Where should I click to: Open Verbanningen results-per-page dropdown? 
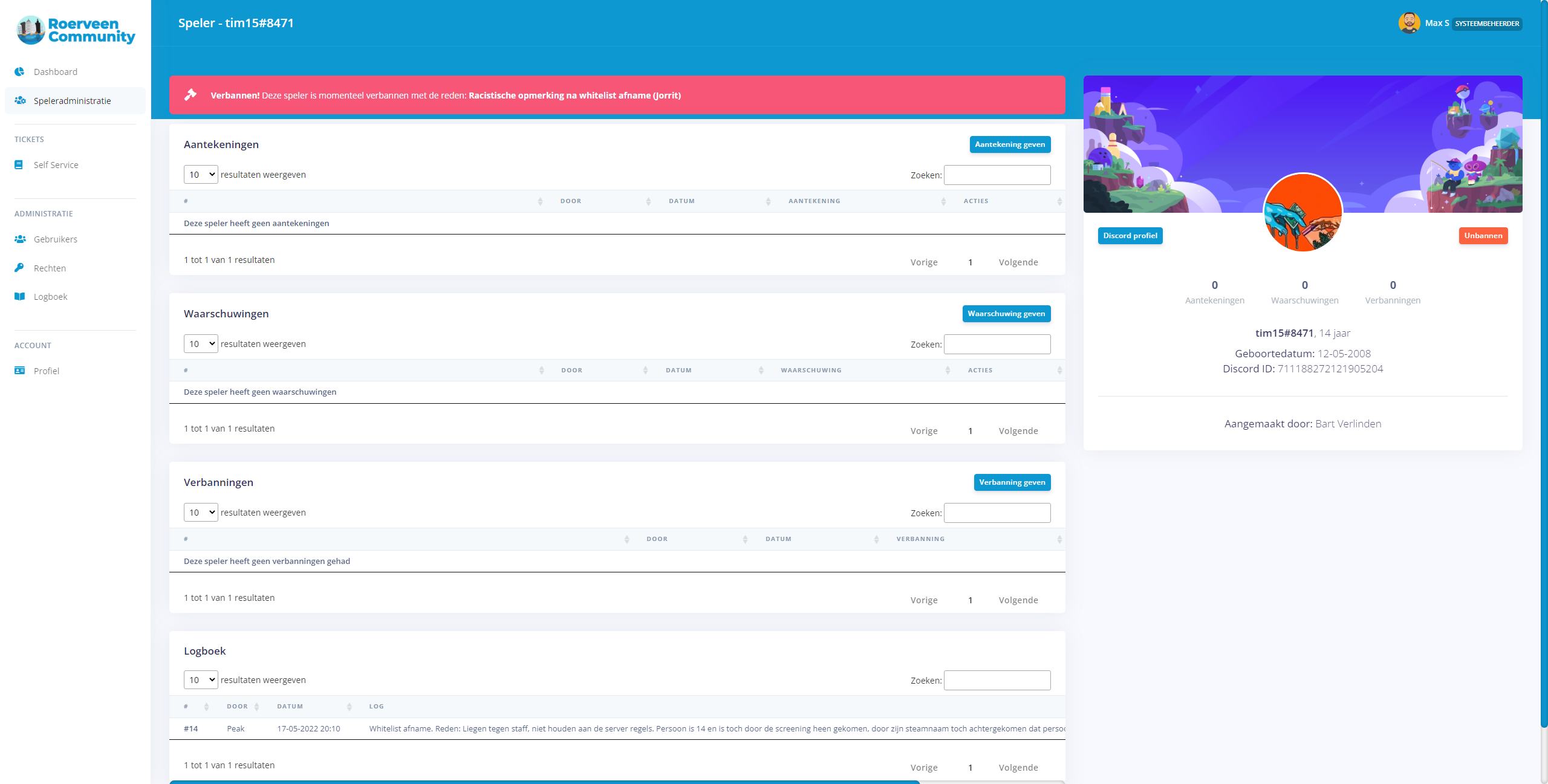tap(201, 513)
